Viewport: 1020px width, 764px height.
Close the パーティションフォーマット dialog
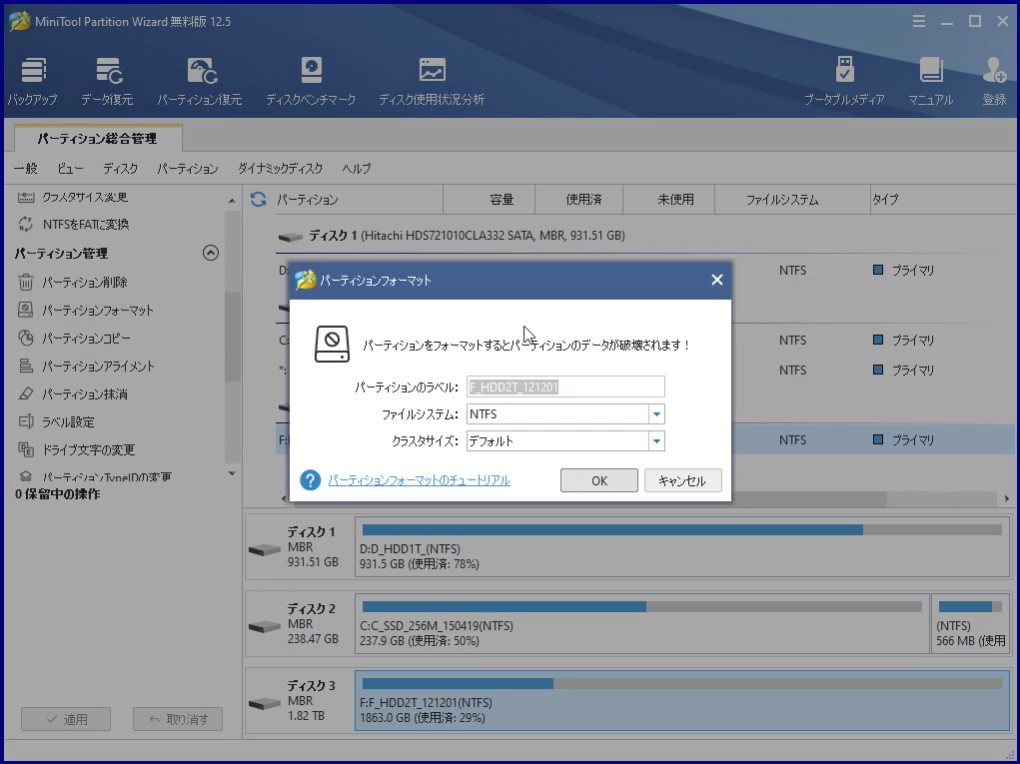click(x=717, y=280)
